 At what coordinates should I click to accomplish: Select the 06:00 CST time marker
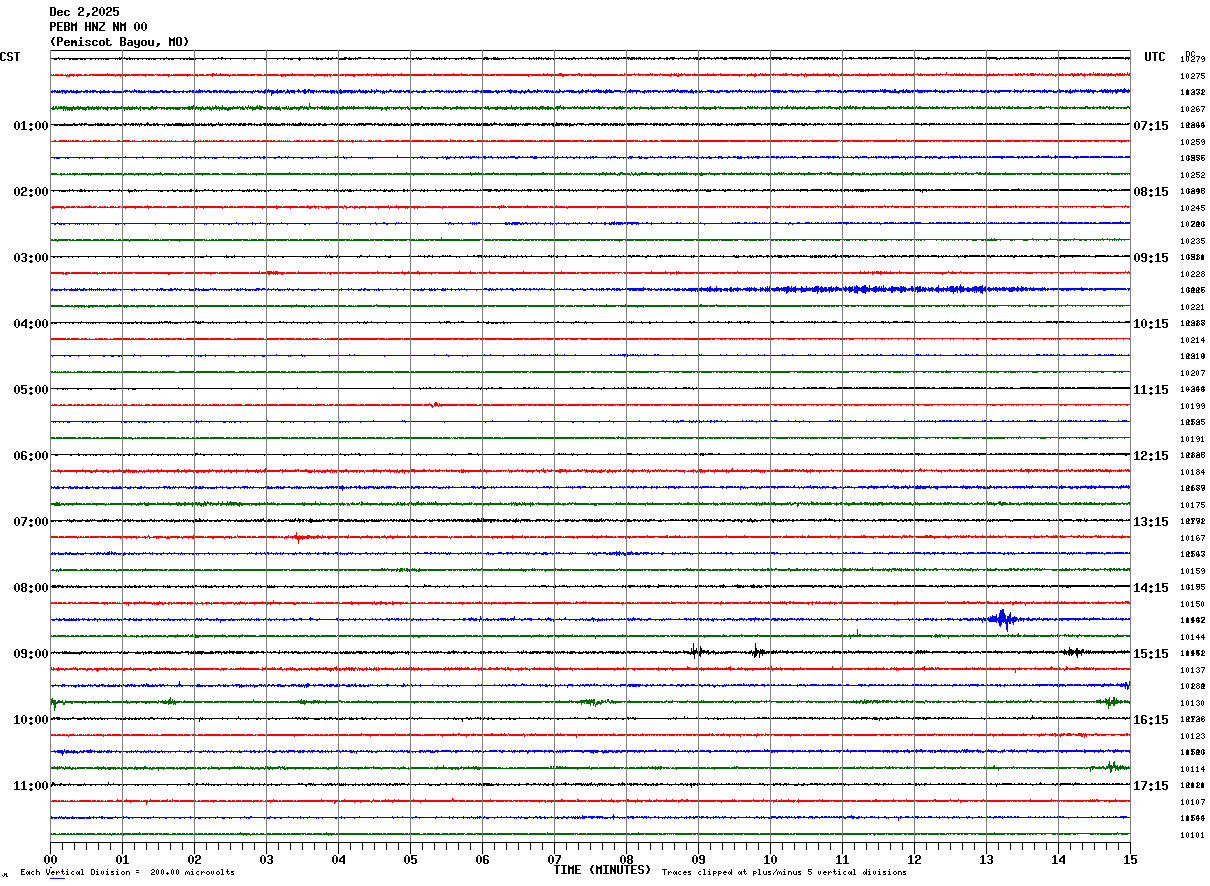[x=30, y=455]
